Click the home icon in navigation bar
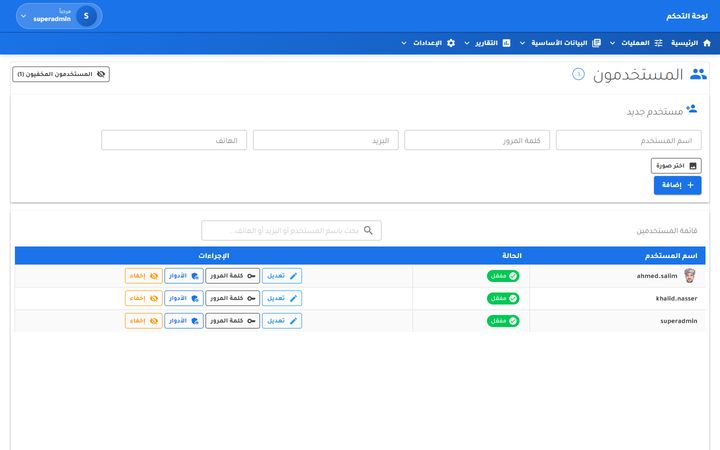The height and width of the screenshot is (450, 720). pyautogui.click(x=707, y=43)
